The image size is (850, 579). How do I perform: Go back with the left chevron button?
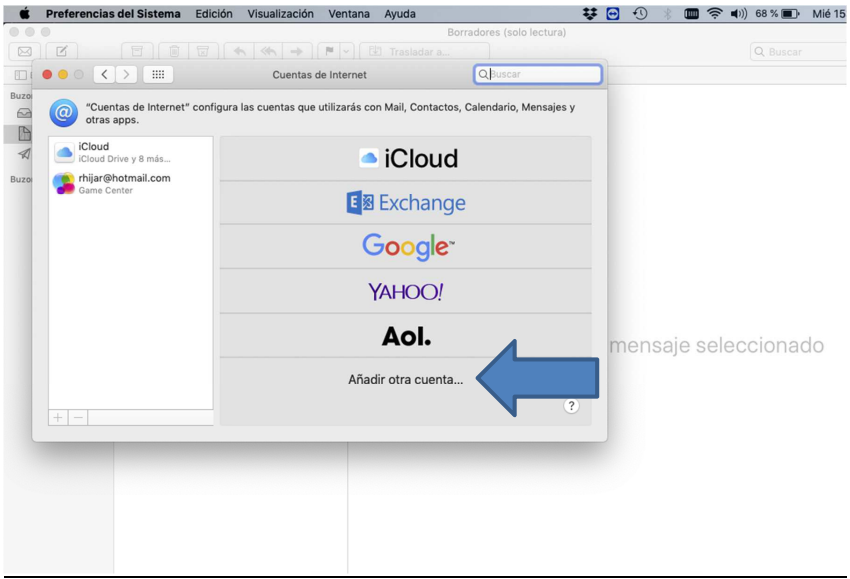click(x=106, y=74)
